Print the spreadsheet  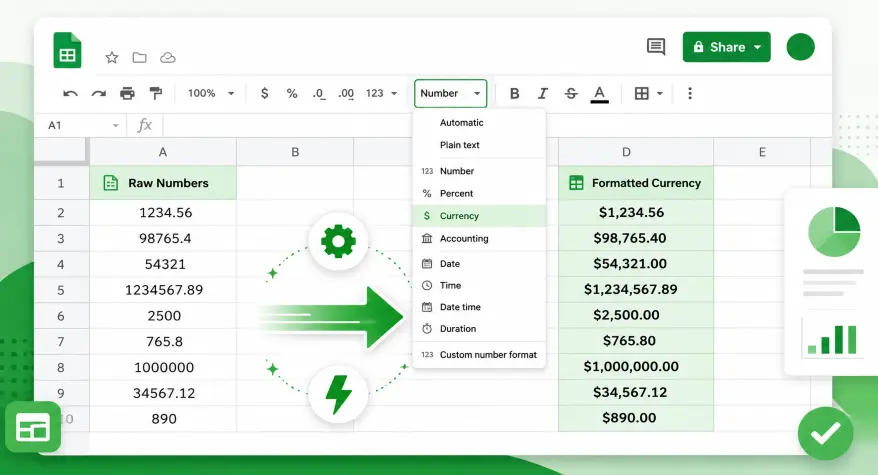[127, 94]
